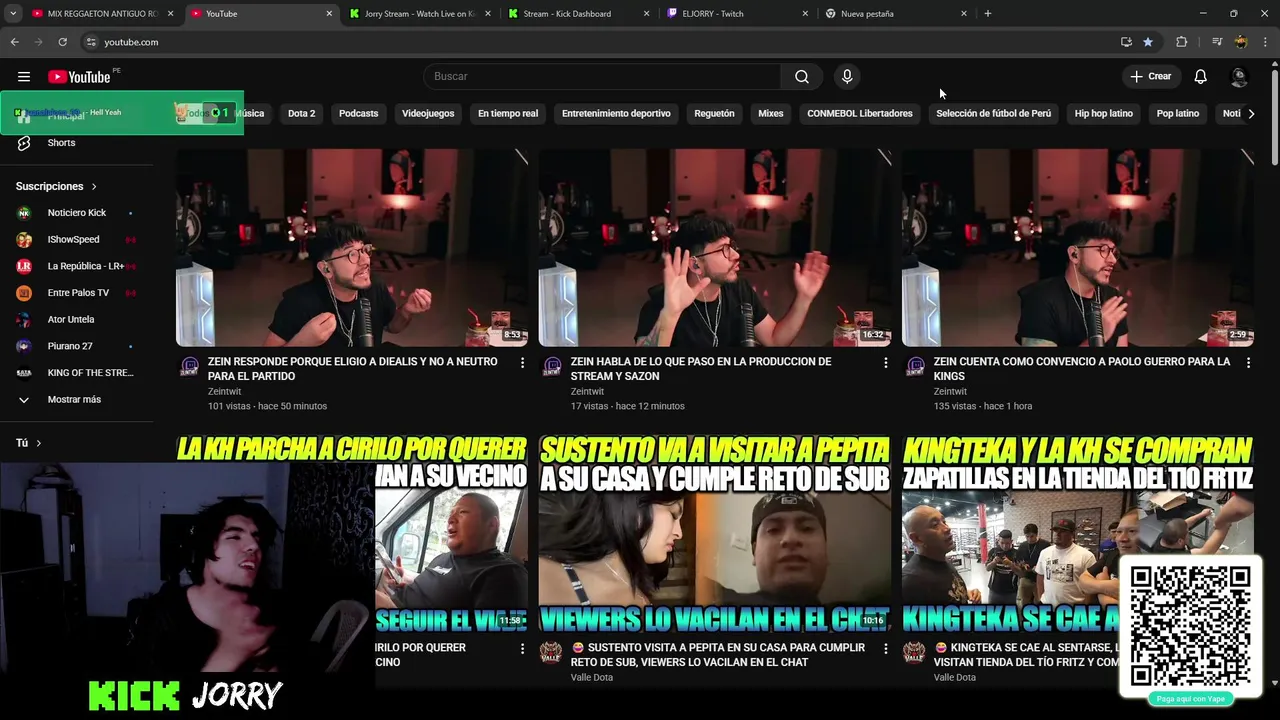Open La República - LR+ channel
The width and height of the screenshot is (1280, 720).
point(77,267)
